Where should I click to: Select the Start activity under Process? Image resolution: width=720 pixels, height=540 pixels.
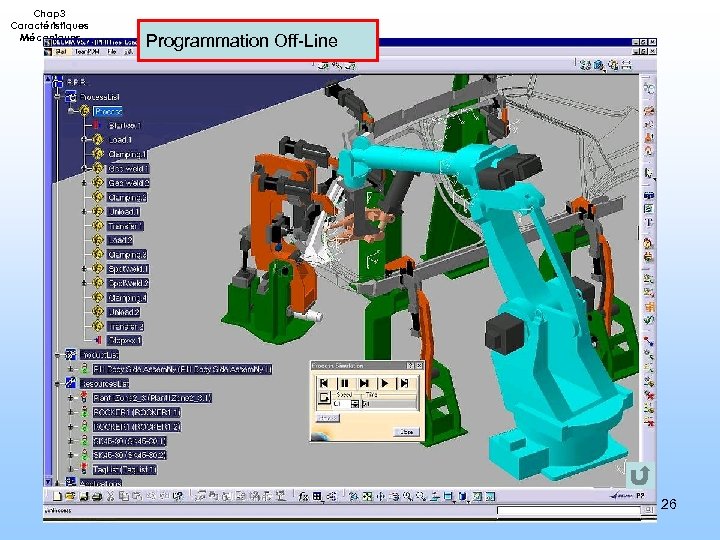124,125
